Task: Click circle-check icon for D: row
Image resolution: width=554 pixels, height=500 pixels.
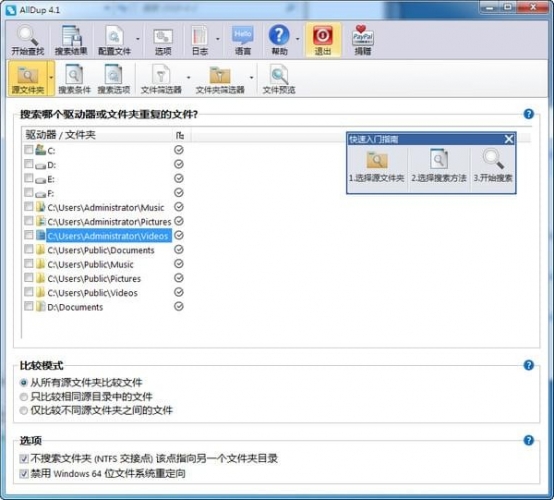Action: tap(179, 164)
